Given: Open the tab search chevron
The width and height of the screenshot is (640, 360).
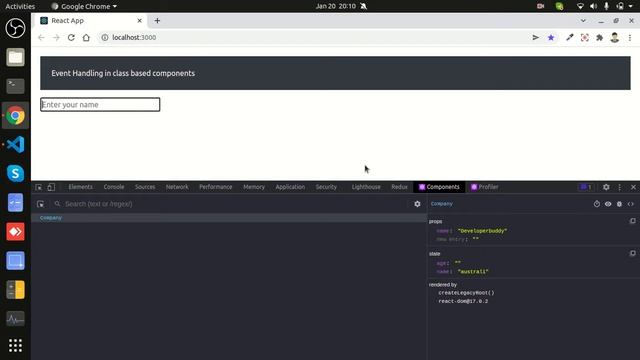Looking at the screenshot, I should point(583,20).
